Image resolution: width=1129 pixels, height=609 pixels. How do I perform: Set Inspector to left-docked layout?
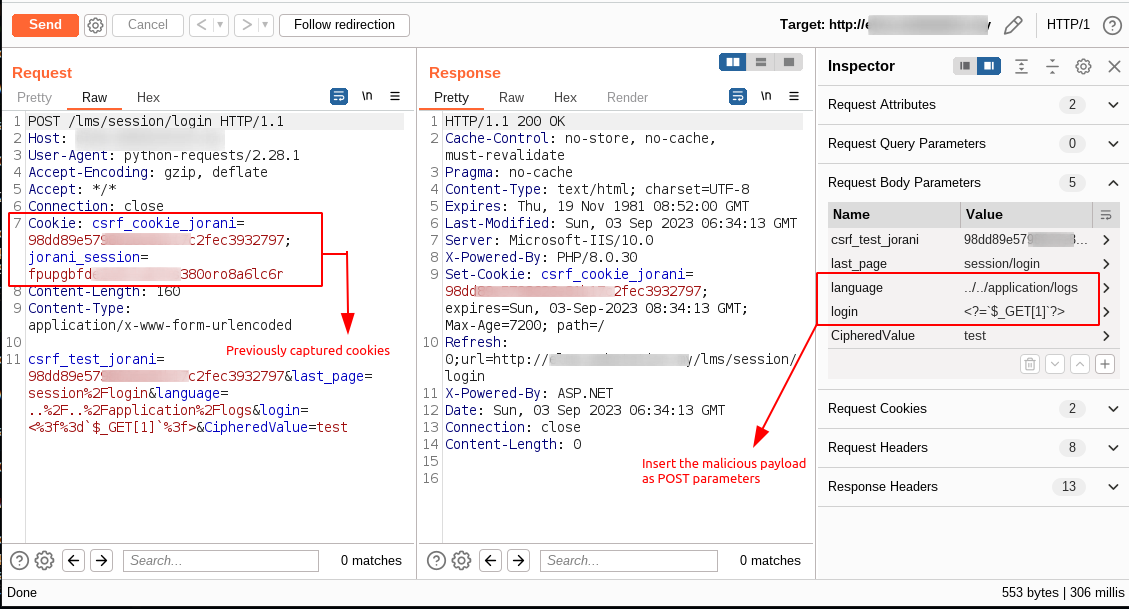965,66
